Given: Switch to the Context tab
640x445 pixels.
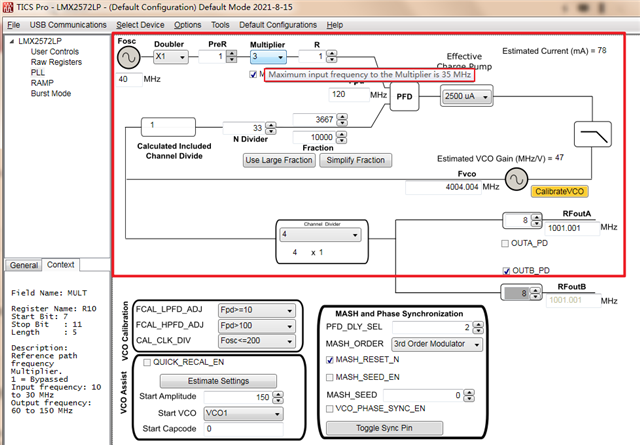Looking at the screenshot, I should [x=60, y=265].
